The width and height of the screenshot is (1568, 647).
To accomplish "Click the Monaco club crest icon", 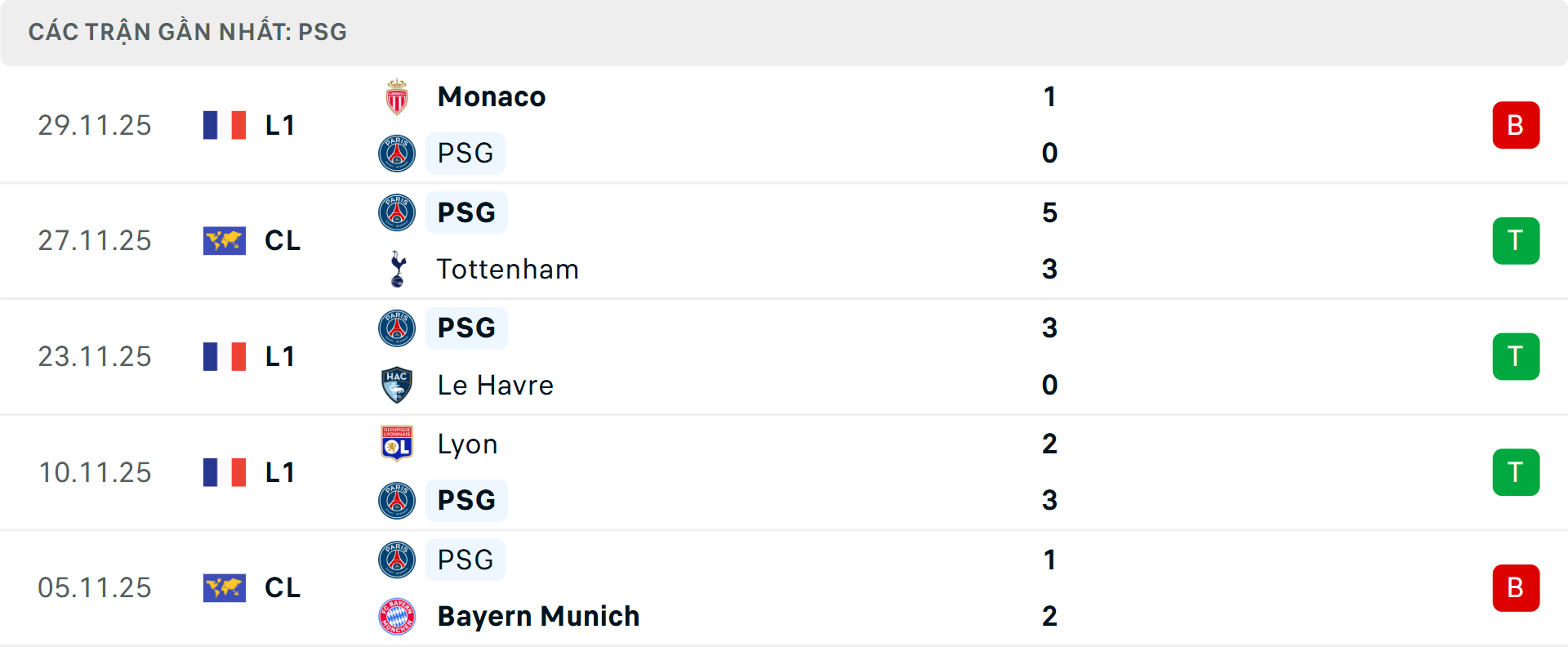I will (397, 97).
